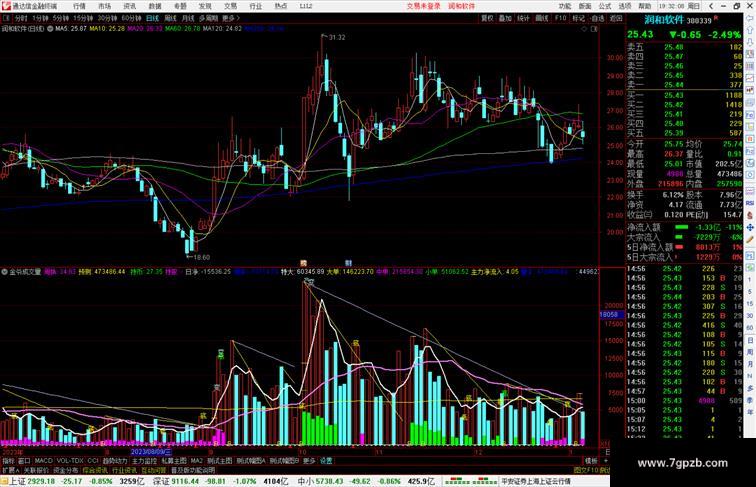
Task: Click the 叠加 toolbar button
Action: [505, 18]
